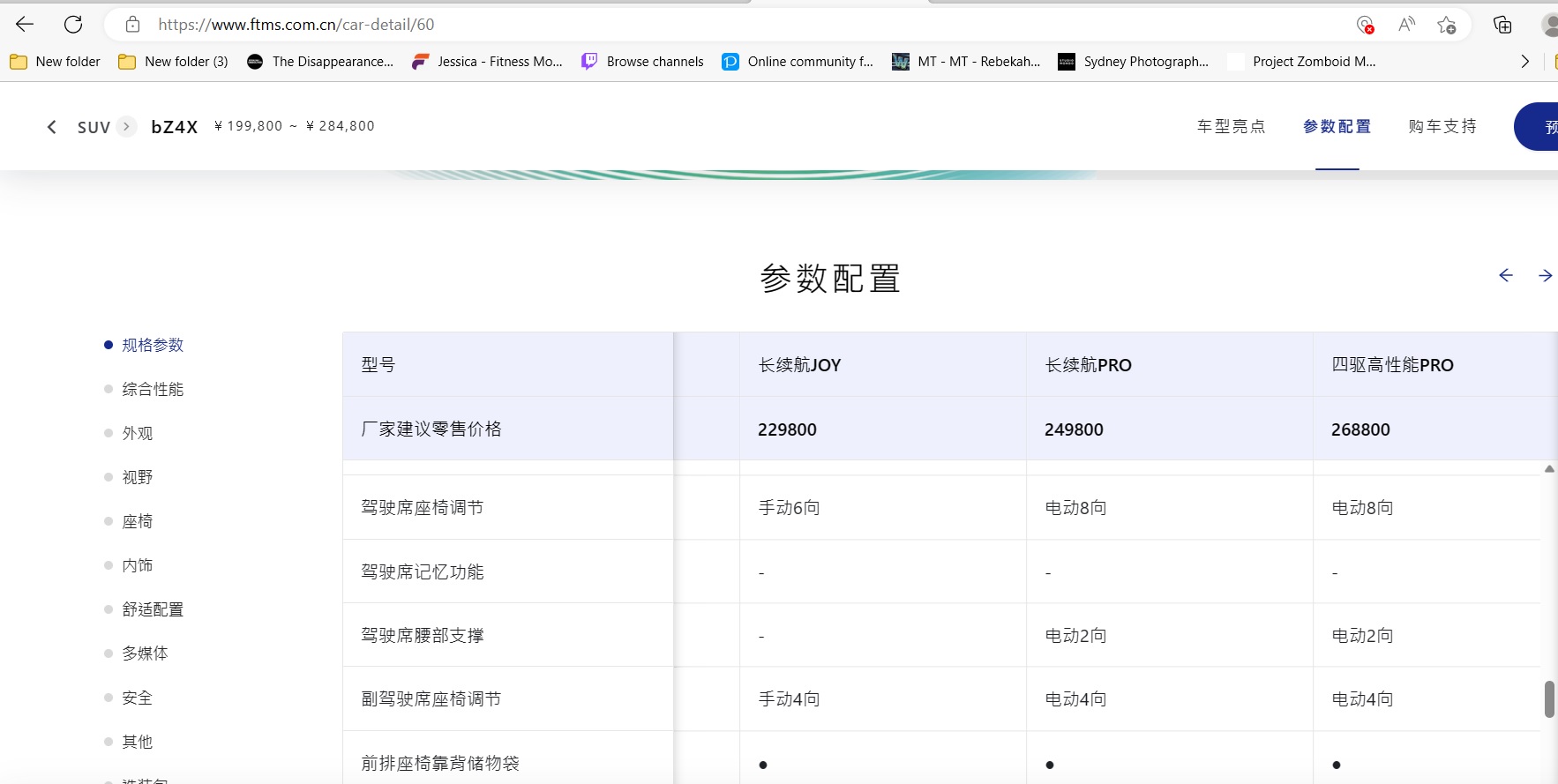This screenshot has width=1558, height=784.
Task: Click the table scroll up arrow
Action: [x=1549, y=468]
